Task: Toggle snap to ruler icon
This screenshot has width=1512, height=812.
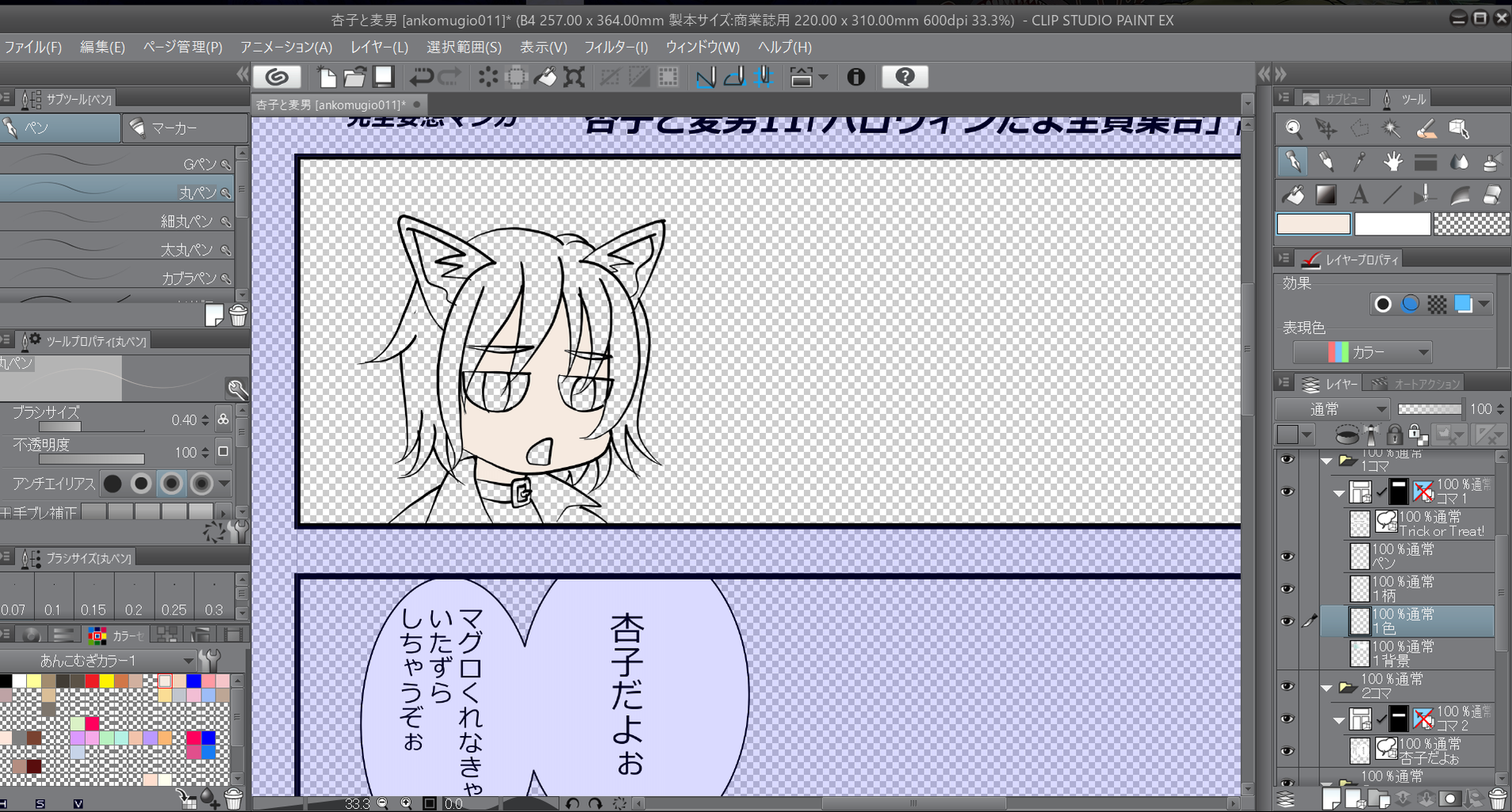Action: pos(706,77)
